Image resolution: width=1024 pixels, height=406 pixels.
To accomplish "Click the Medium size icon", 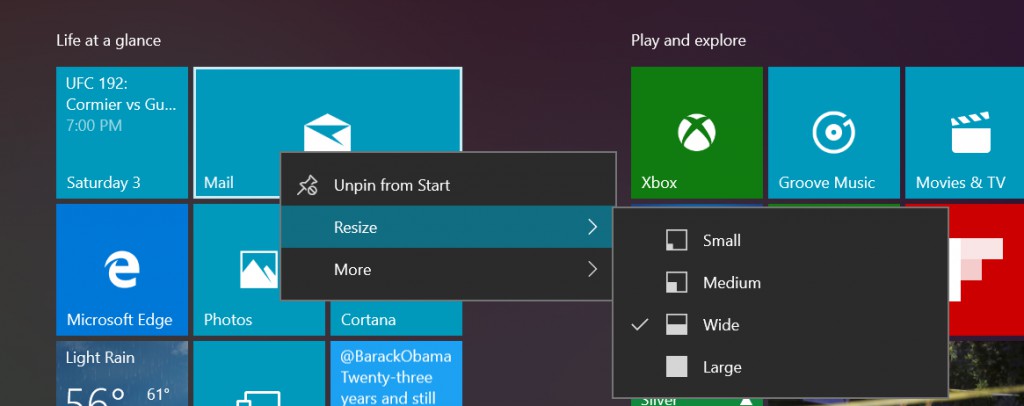I will tap(677, 283).
